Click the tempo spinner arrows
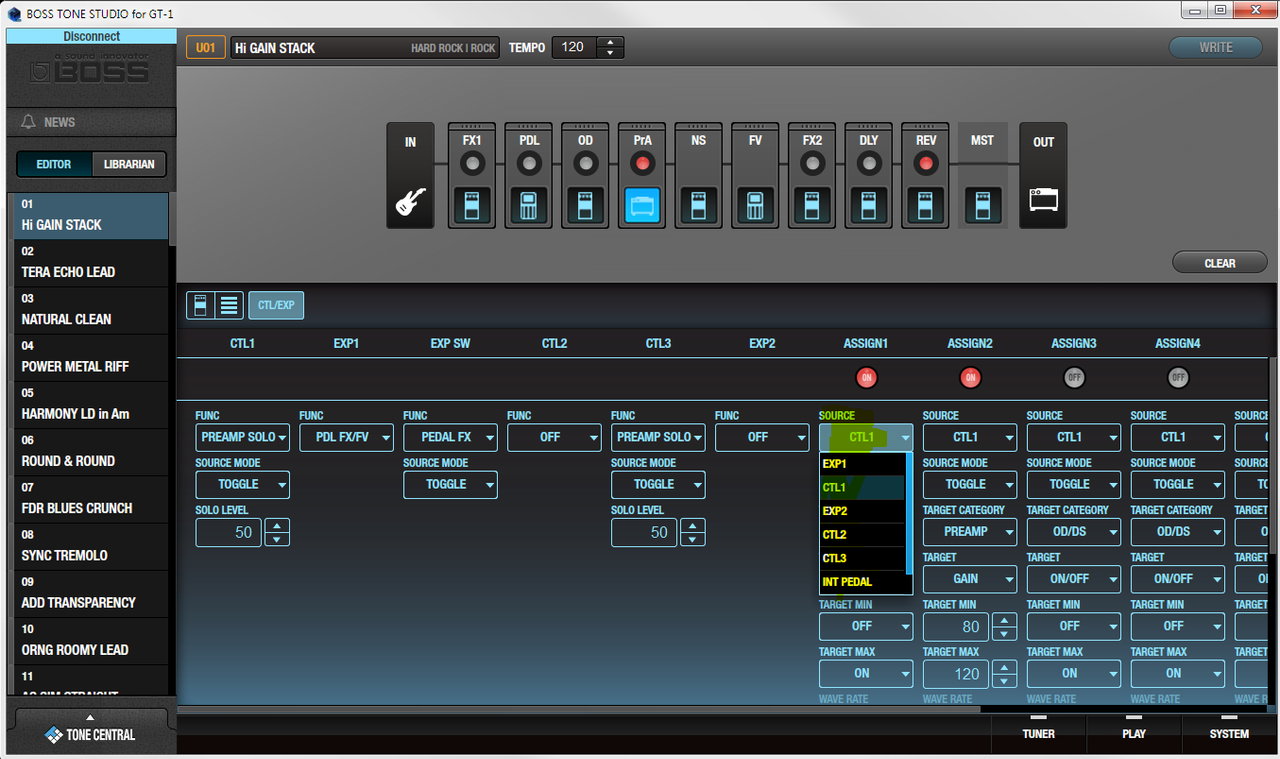 tap(610, 47)
